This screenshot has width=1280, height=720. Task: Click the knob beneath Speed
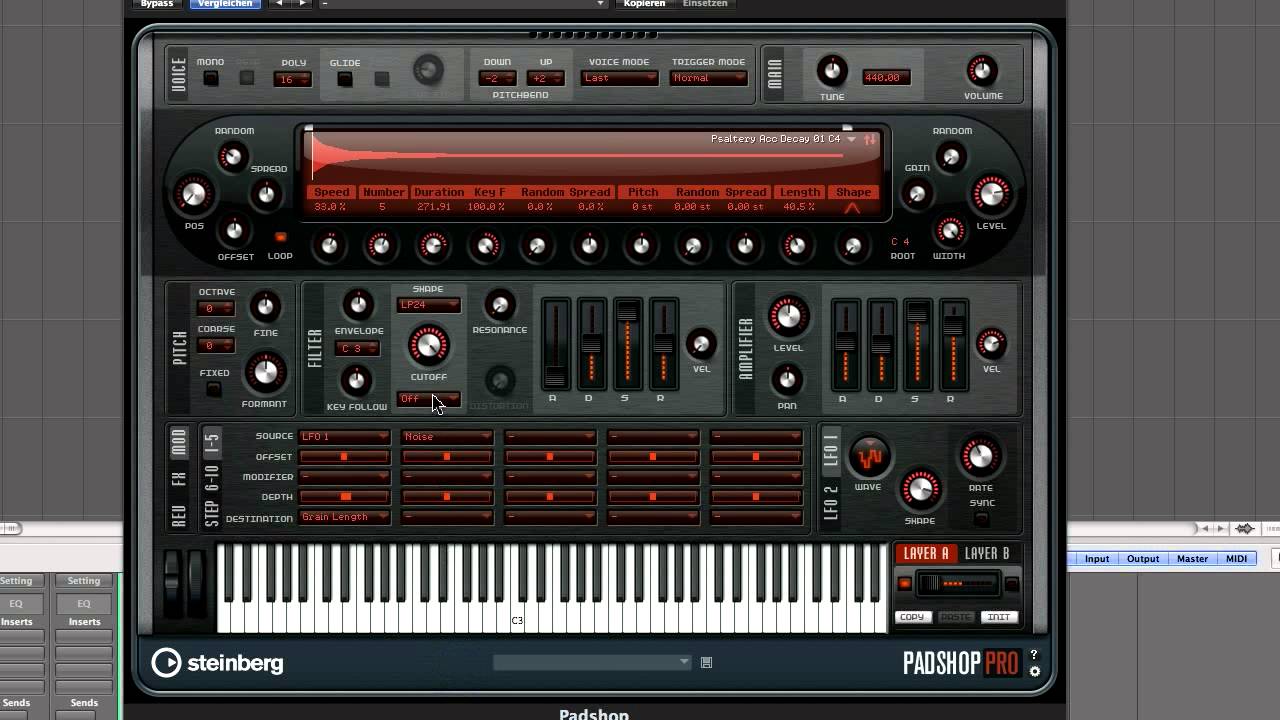tap(328, 245)
